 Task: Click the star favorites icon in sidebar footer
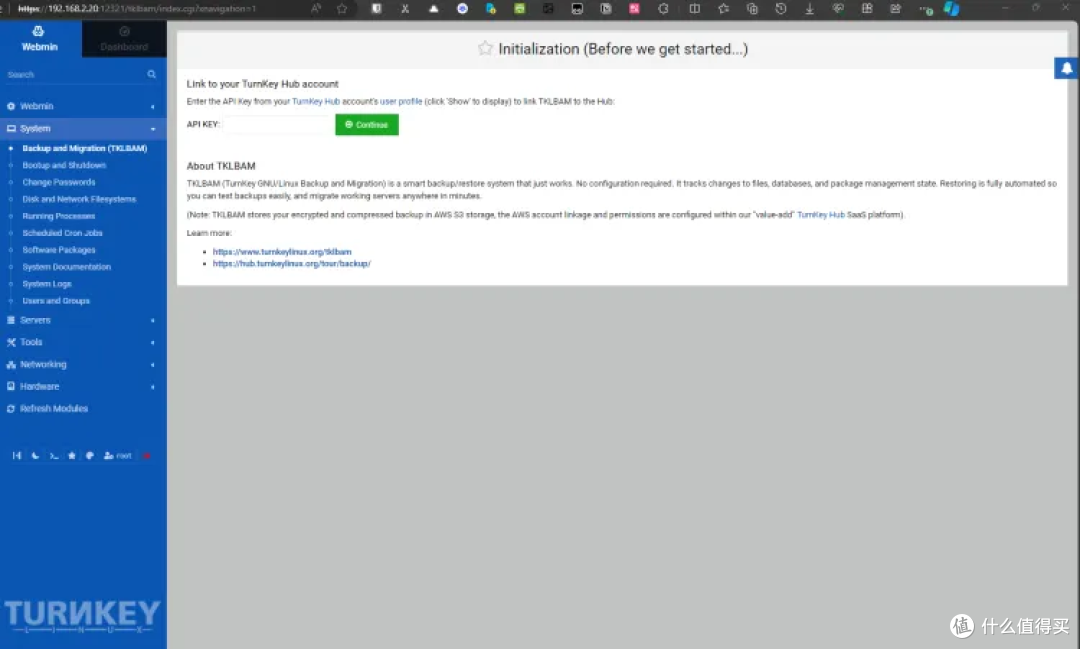[71, 455]
